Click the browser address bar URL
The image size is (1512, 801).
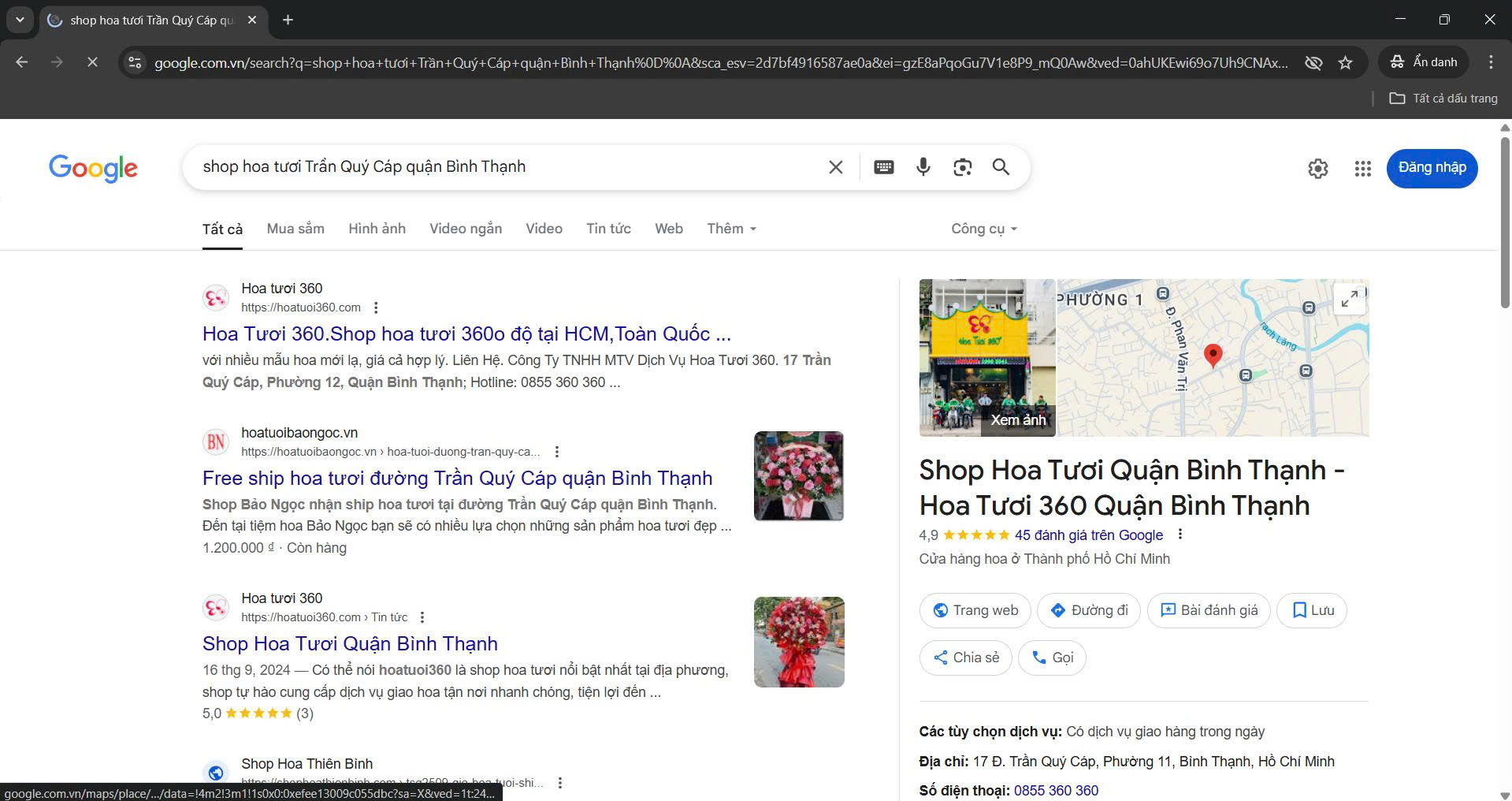[721, 62]
